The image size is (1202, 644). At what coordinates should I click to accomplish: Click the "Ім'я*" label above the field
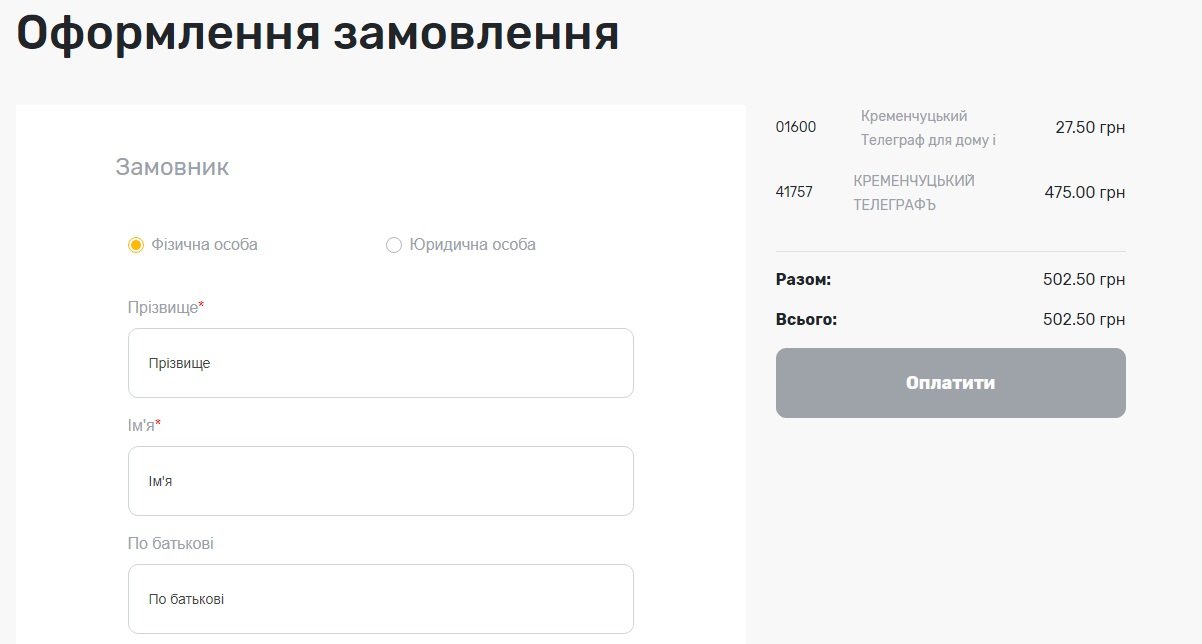(144, 425)
